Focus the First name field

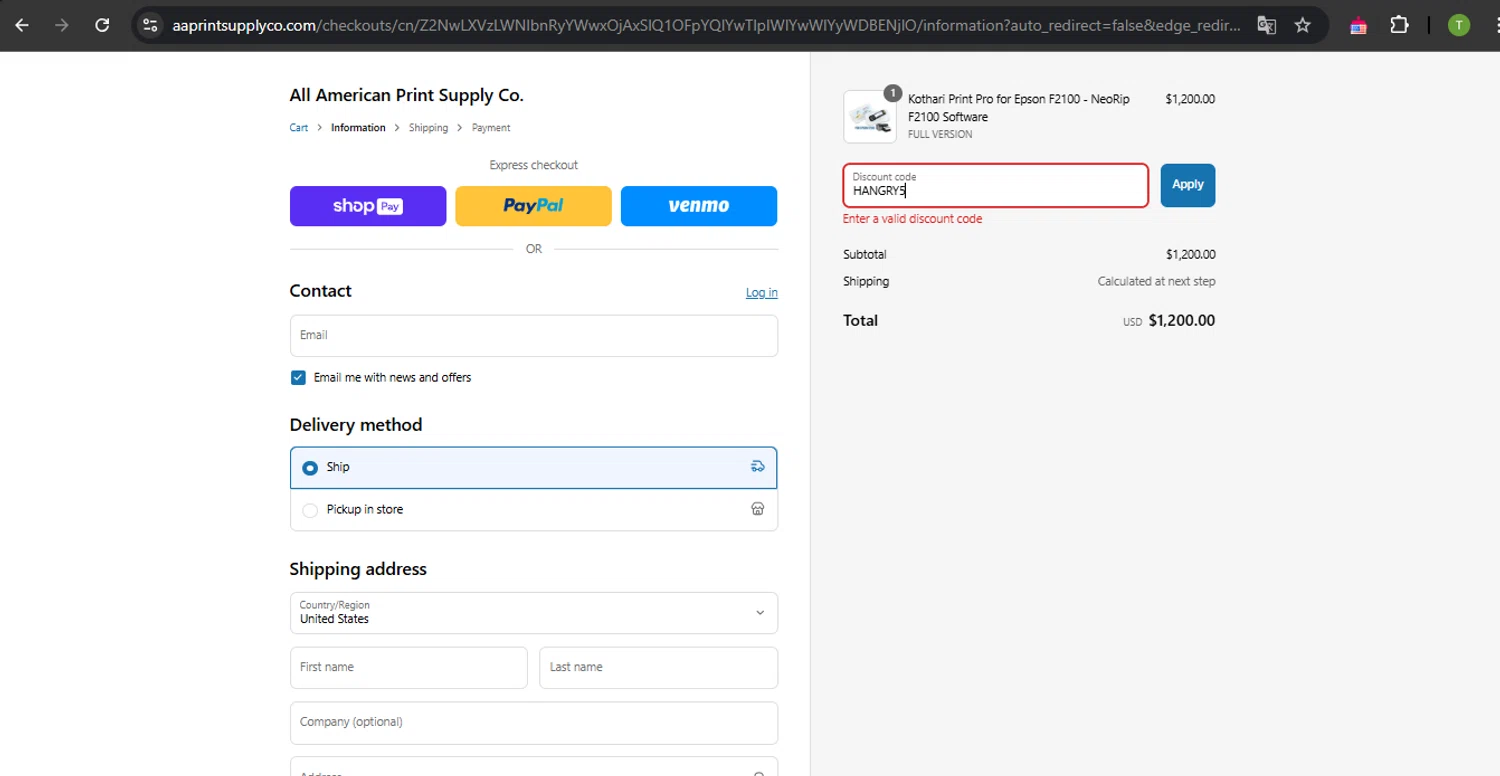point(408,668)
